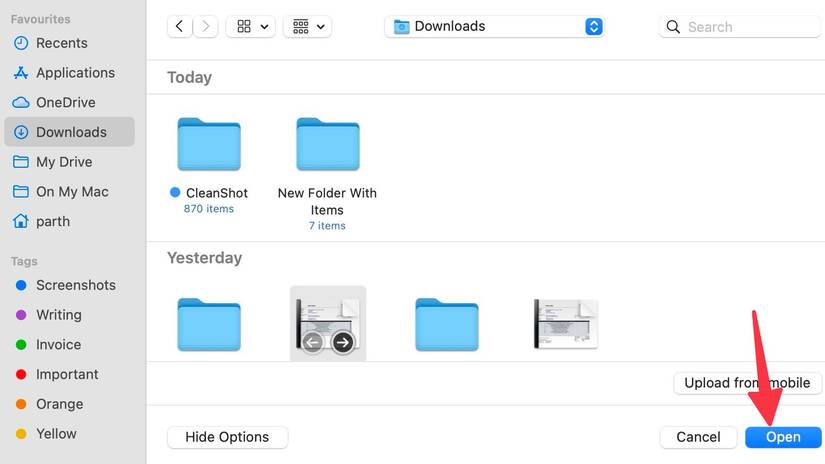Screen dimensions: 825x464
Task: Click the parth house icon
Action: [x=21, y=221]
